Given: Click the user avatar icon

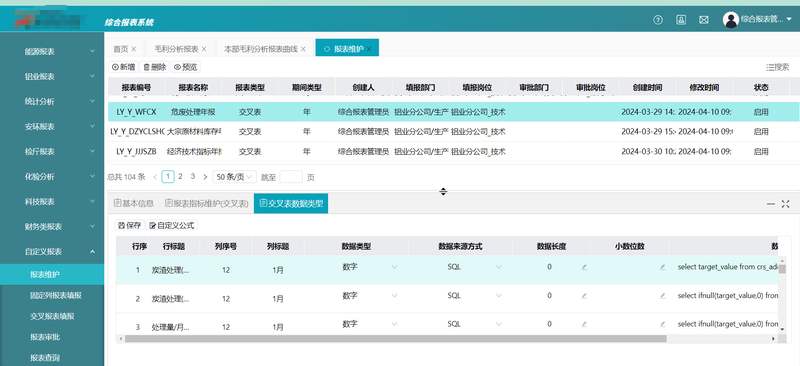Looking at the screenshot, I should coord(731,20).
